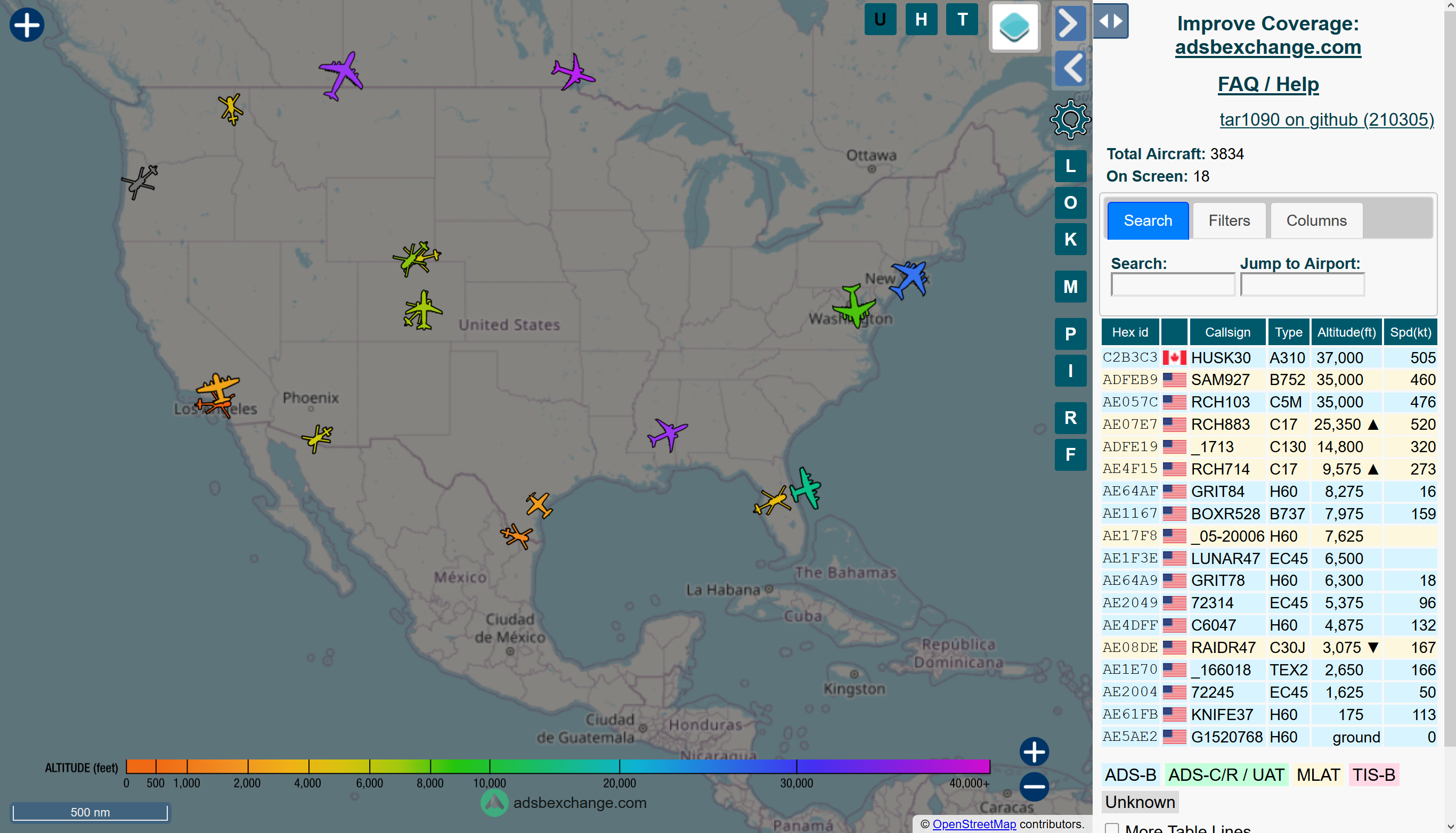Click the MLAT legend label
Image resolution: width=1456 pixels, height=833 pixels.
click(x=1317, y=774)
